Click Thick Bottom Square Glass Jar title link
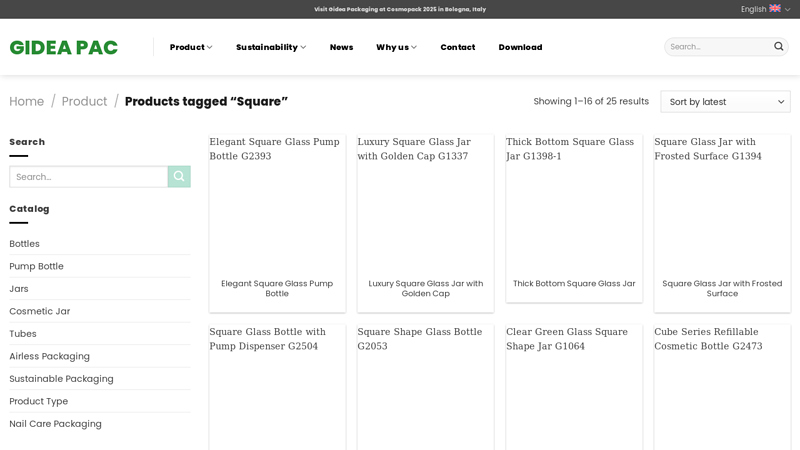Viewport: 800px width, 450px height. point(574,283)
